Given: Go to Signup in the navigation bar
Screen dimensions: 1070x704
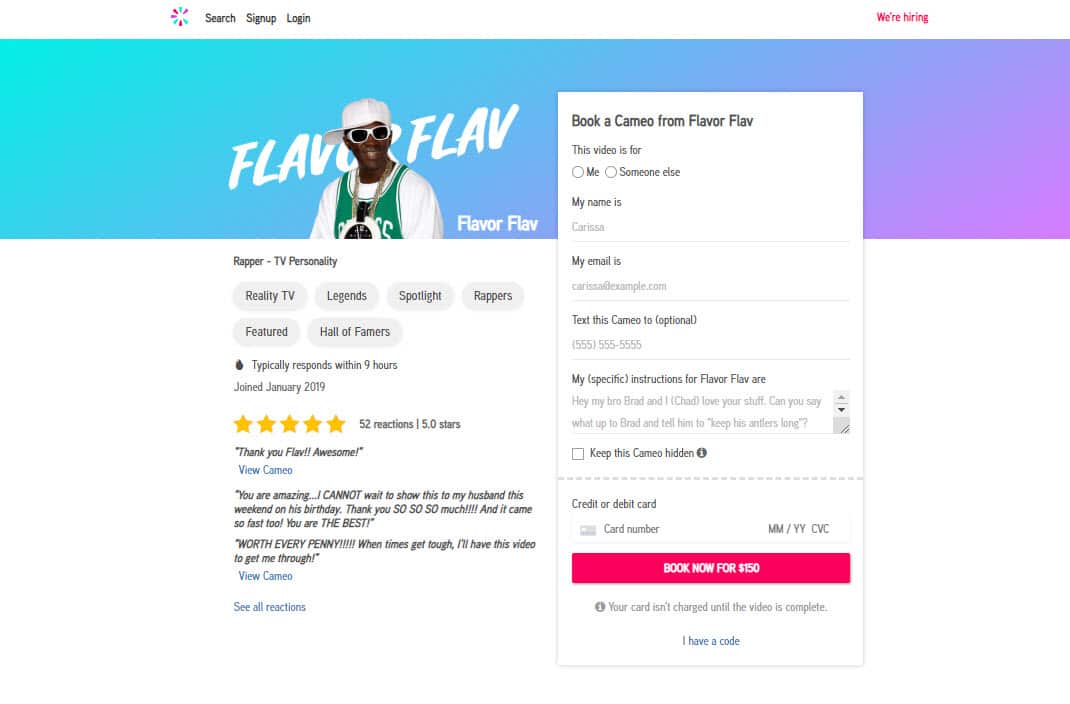Looking at the screenshot, I should 261,18.
